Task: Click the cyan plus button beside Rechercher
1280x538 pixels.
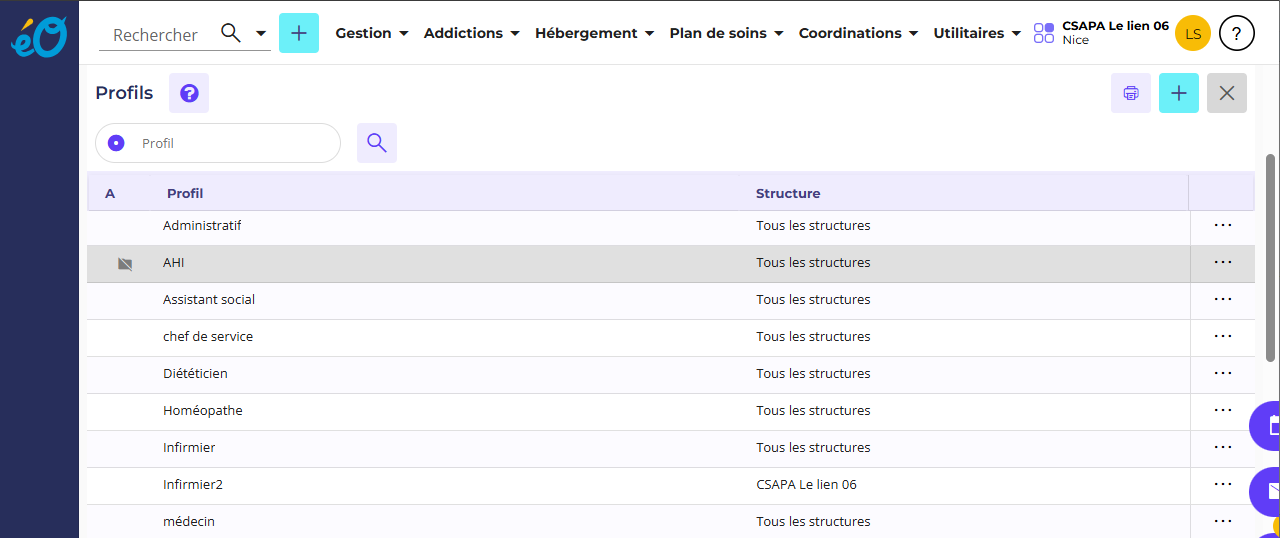Action: (x=299, y=33)
